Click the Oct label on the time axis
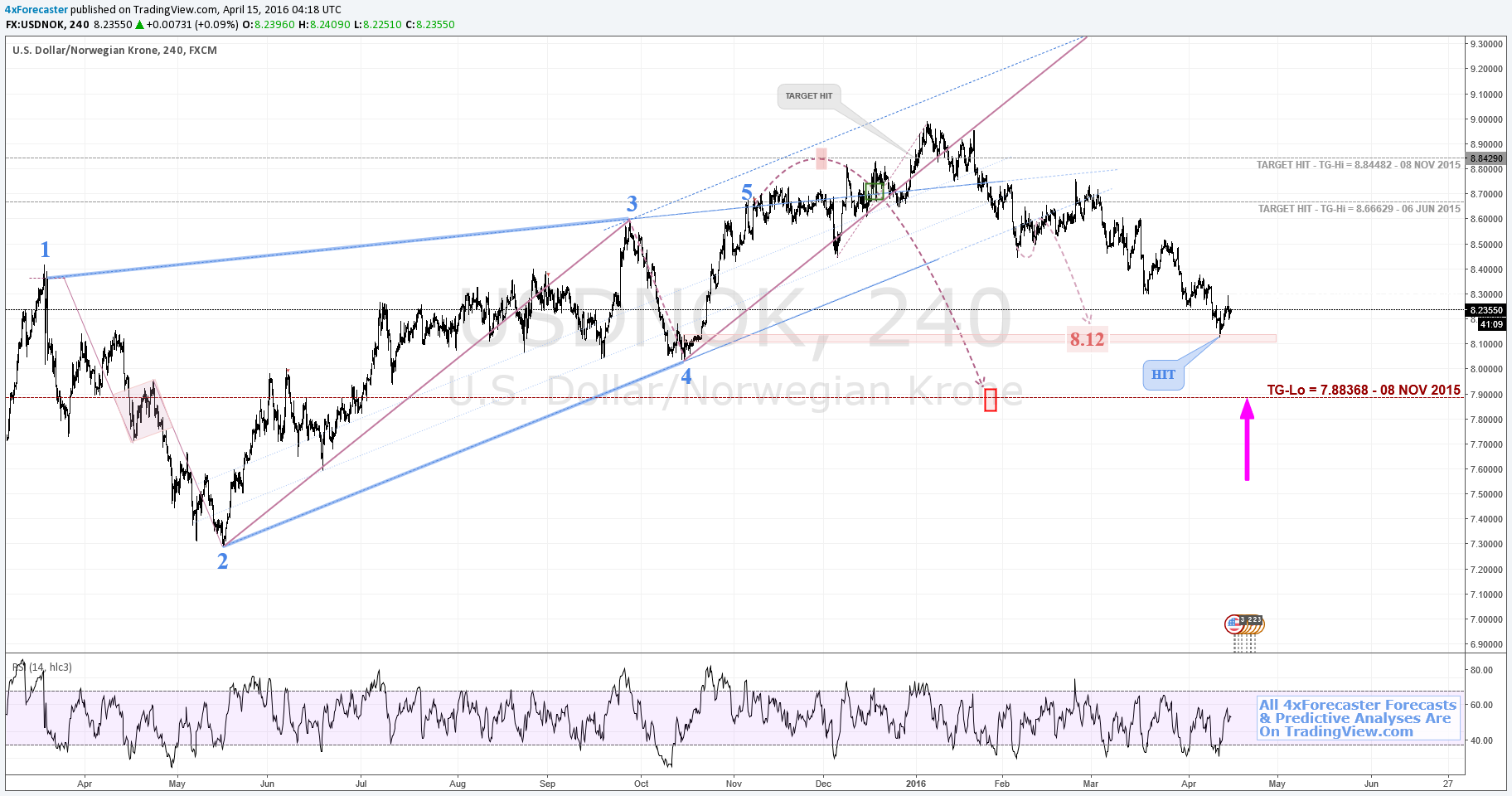Viewport: 1512px width, 796px height. (x=641, y=784)
